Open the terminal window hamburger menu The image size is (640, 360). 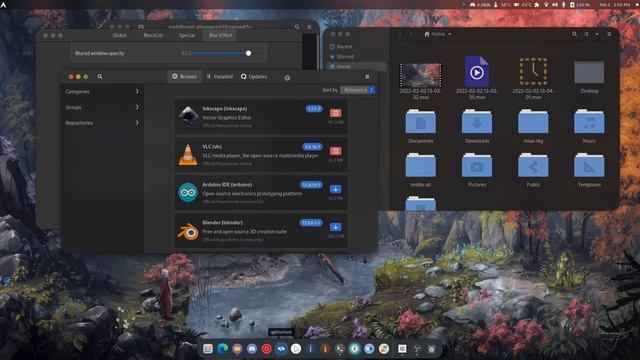[x=309, y=27]
